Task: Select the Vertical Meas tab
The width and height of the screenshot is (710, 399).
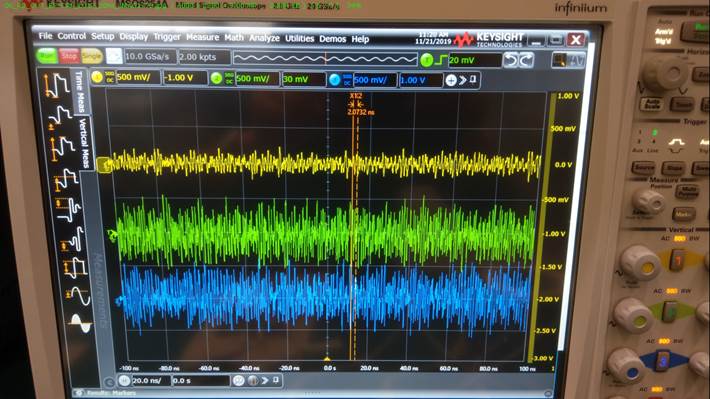Action: (x=84, y=144)
